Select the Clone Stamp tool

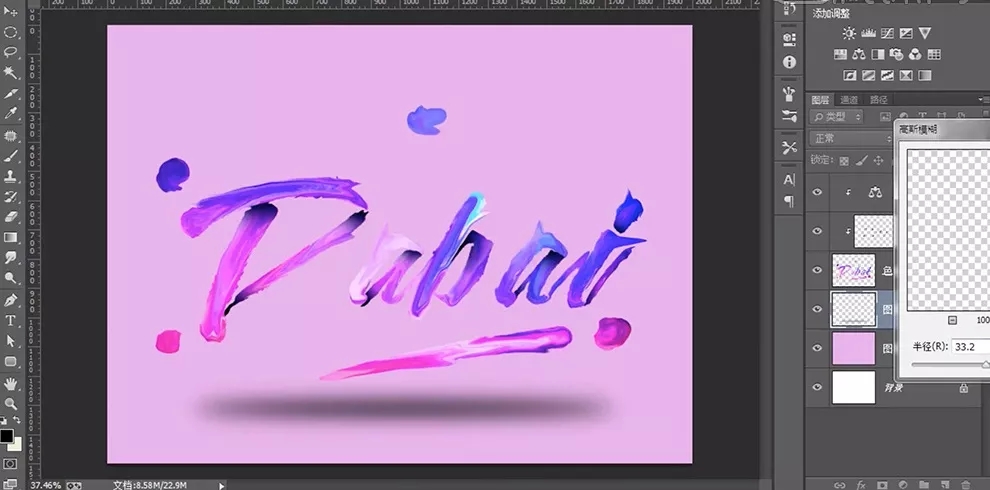click(10, 176)
